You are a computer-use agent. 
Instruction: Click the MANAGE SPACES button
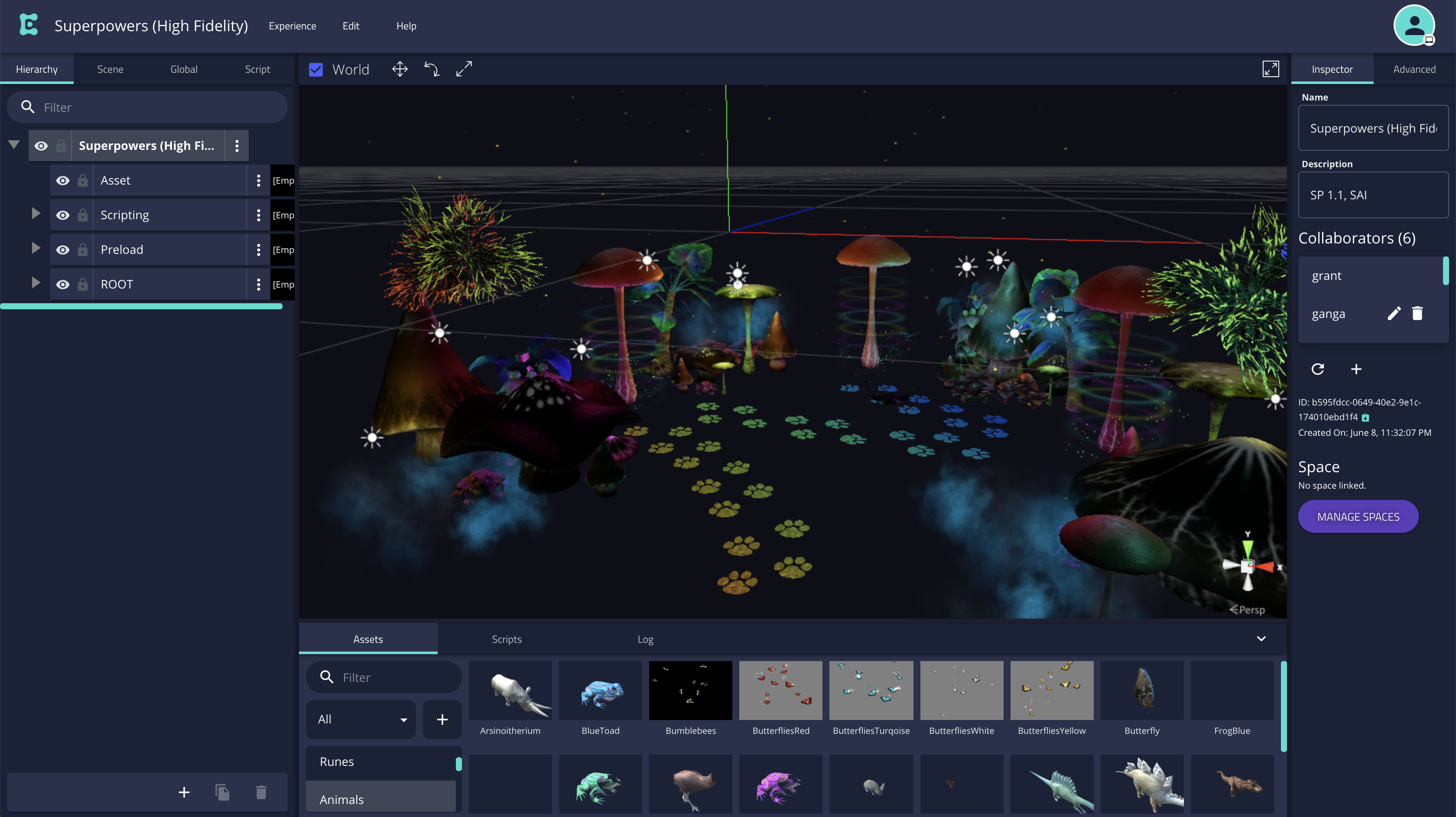click(x=1358, y=516)
